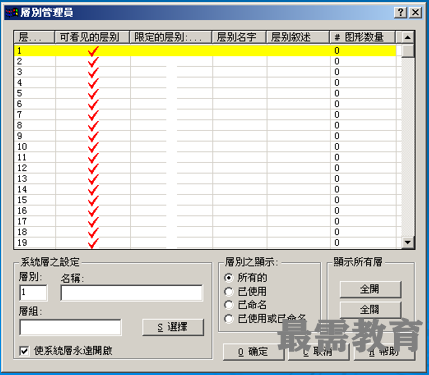Image resolution: width=429 pixels, height=375 pixels.
Task: Toggle visible checkmark for layer 8
Action: pos(93,125)
